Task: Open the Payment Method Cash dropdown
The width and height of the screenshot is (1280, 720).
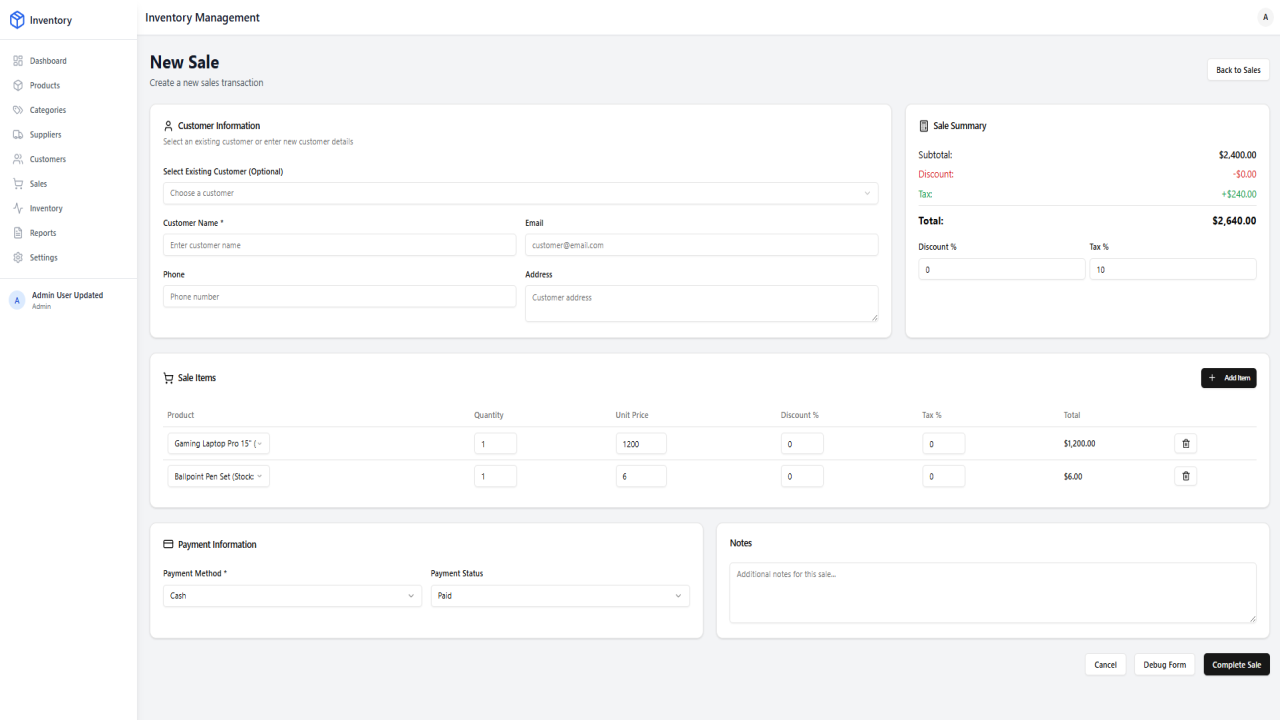Action: (x=293, y=596)
